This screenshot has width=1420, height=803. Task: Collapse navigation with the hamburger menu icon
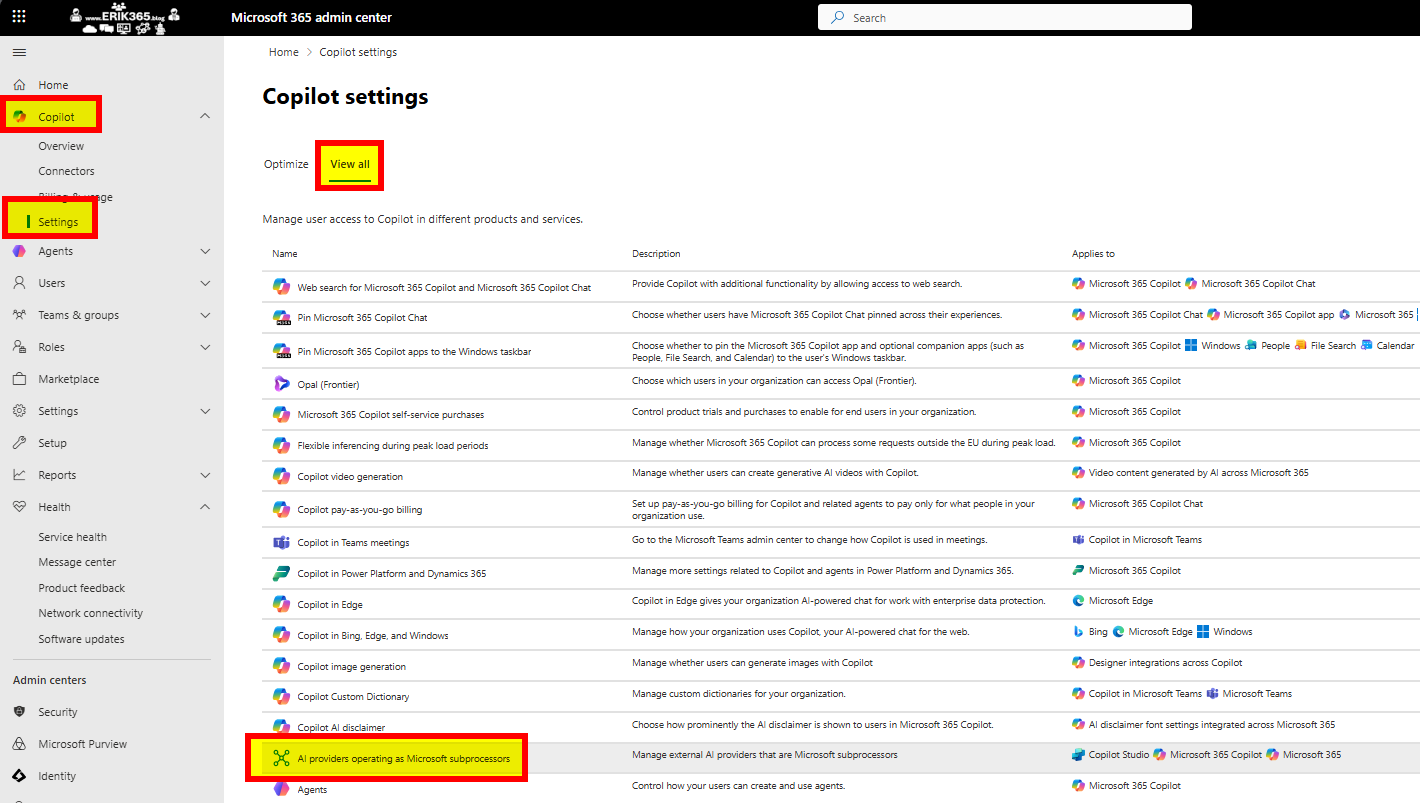coord(19,52)
